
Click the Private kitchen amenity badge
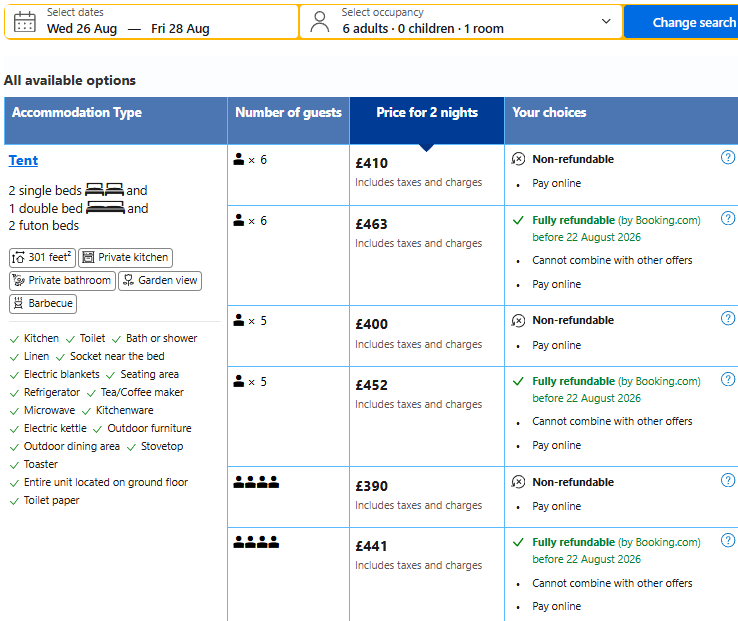pyautogui.click(x=125, y=258)
